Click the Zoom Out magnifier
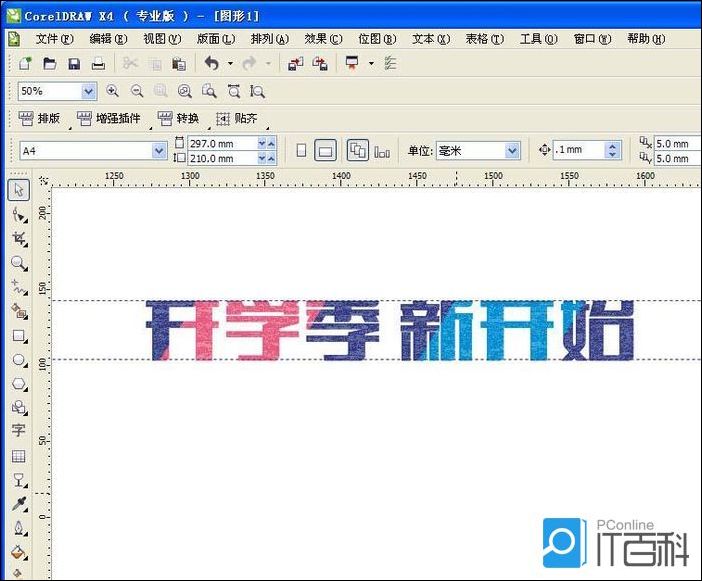Viewport: 702px width, 581px height. [x=137, y=91]
